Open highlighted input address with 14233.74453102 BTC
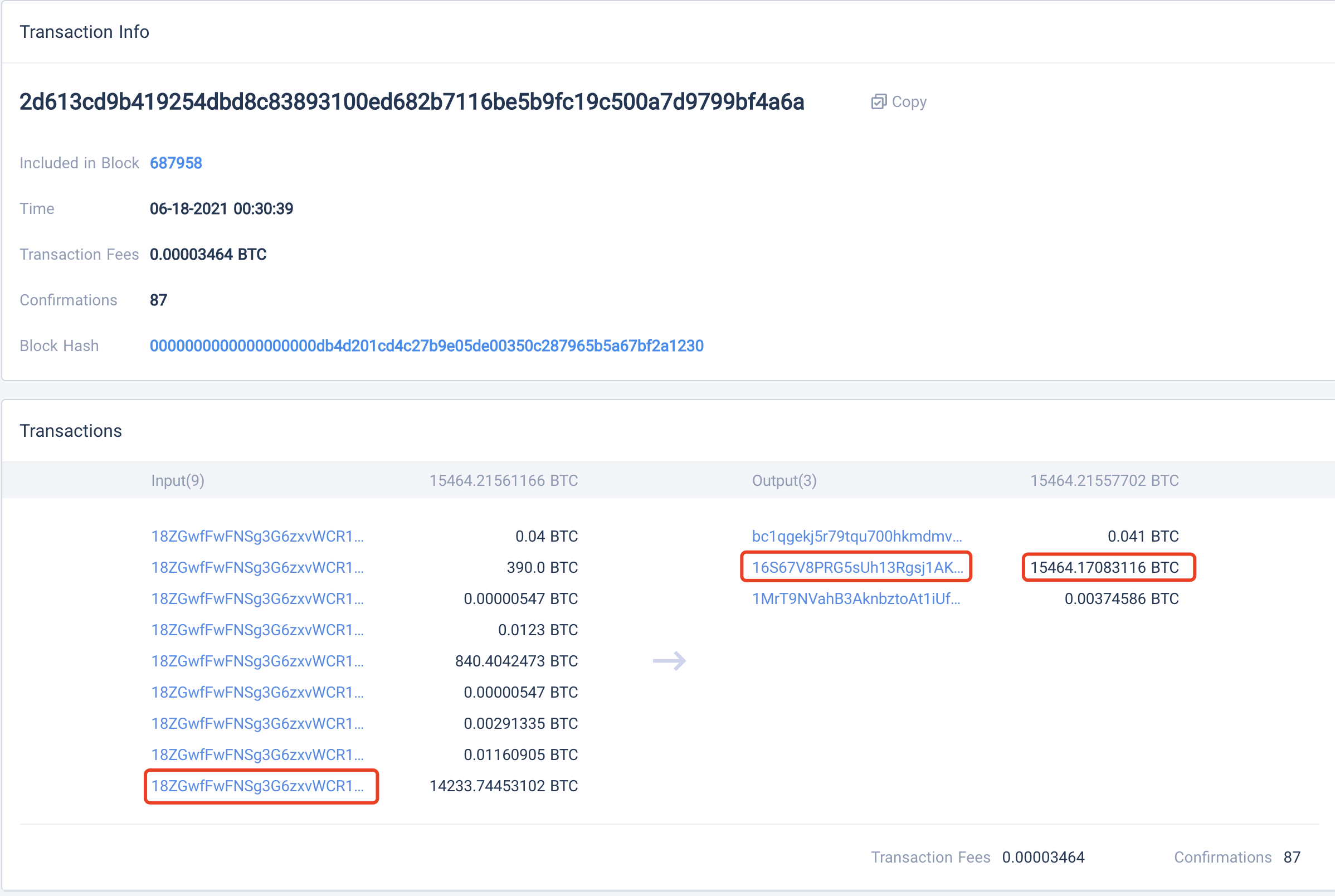Screen dimensions: 1335x896 click(257, 786)
